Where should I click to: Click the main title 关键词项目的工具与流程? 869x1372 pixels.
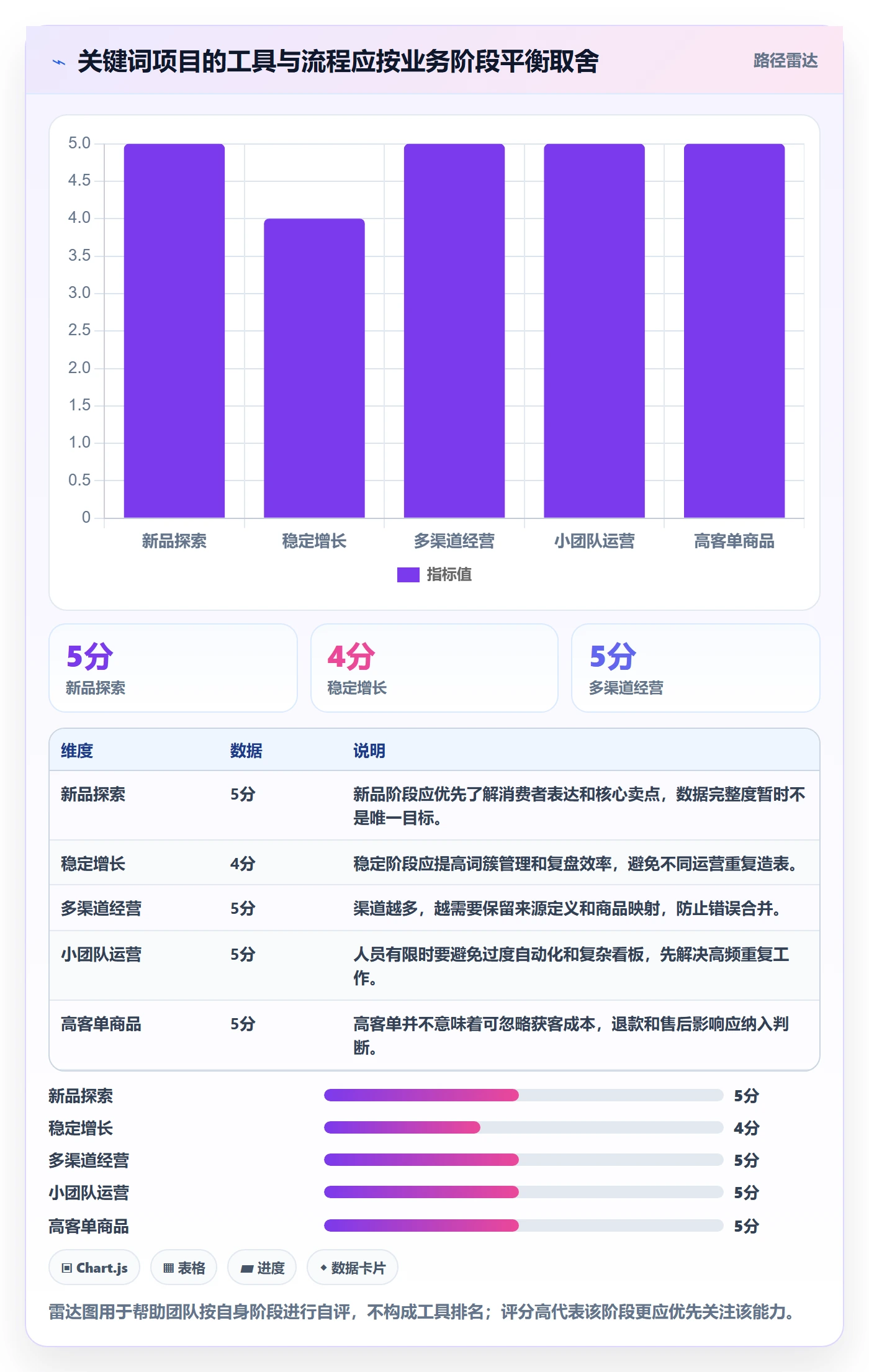(338, 61)
